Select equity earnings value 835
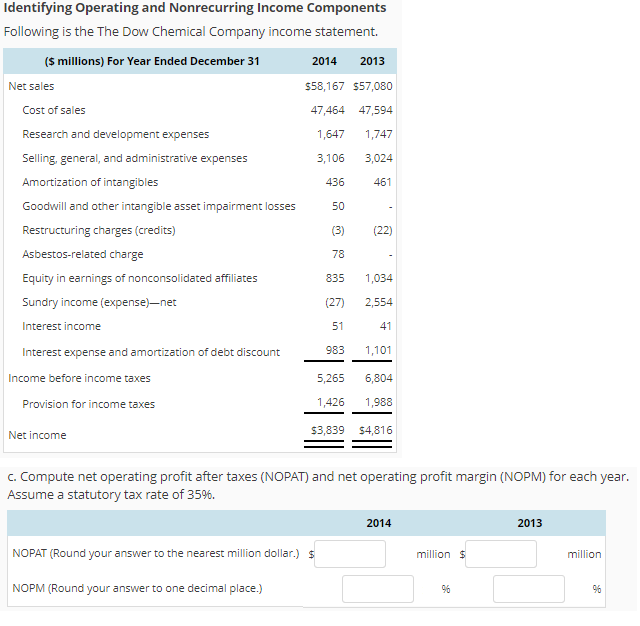The image size is (640, 626). tap(335, 279)
